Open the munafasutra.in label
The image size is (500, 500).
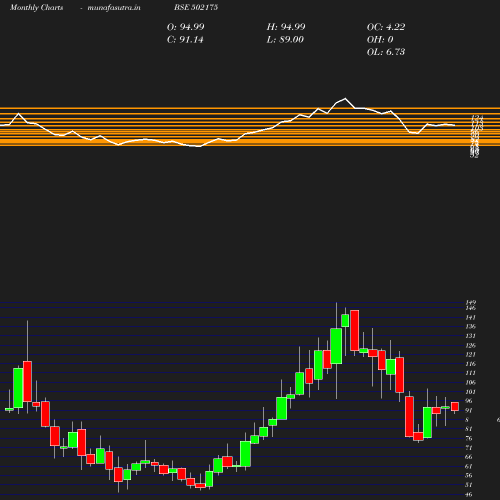pyautogui.click(x=114, y=7)
